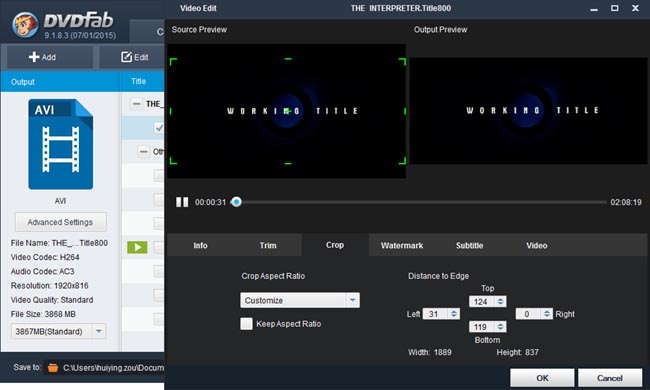Confirm crop with the OK button
This screenshot has height=390, width=650.
pyautogui.click(x=542, y=378)
